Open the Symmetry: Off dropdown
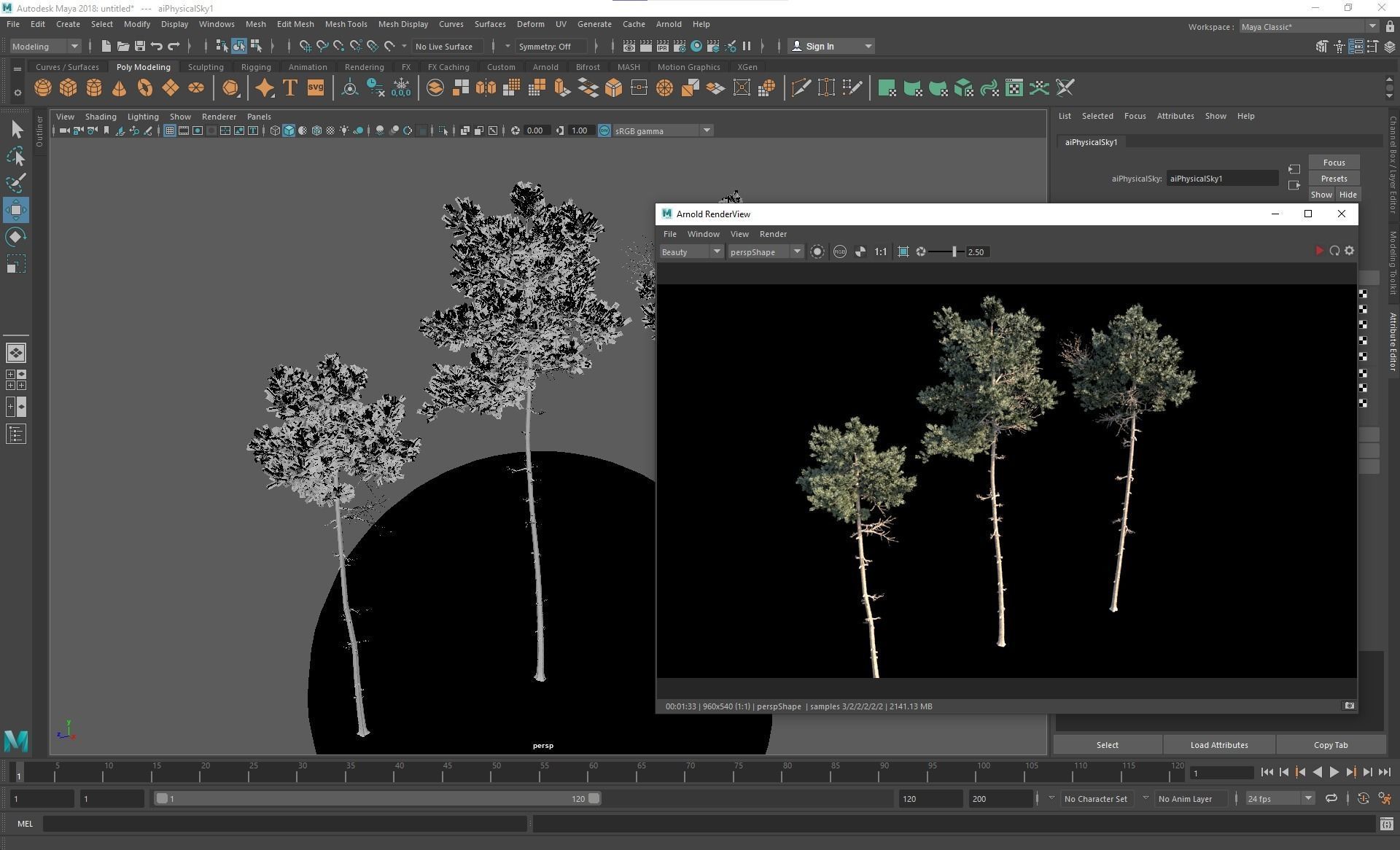Screen dimensions: 1400x850 pos(551,46)
